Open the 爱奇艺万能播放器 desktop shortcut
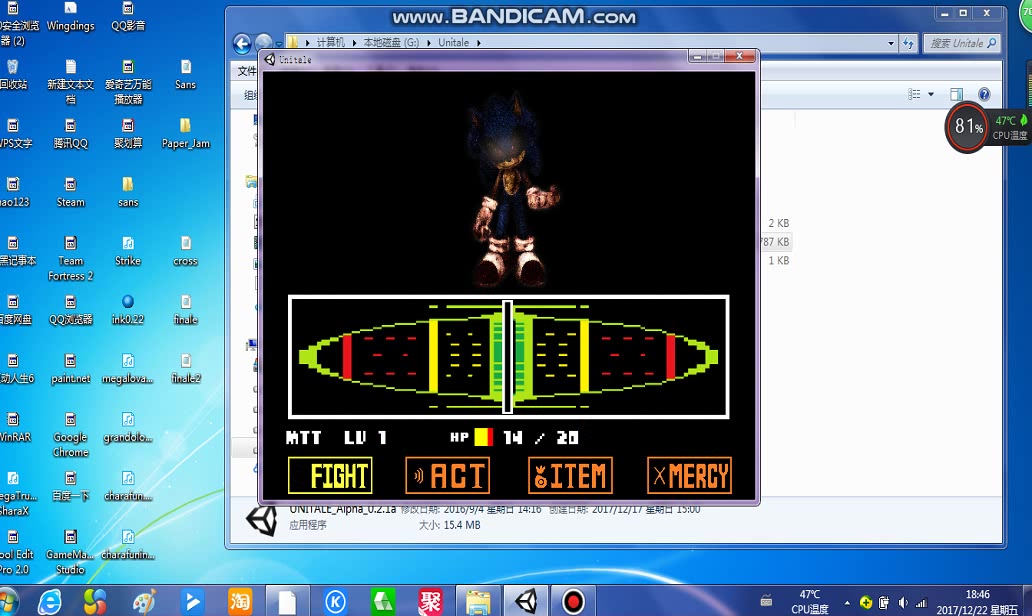 (128, 82)
